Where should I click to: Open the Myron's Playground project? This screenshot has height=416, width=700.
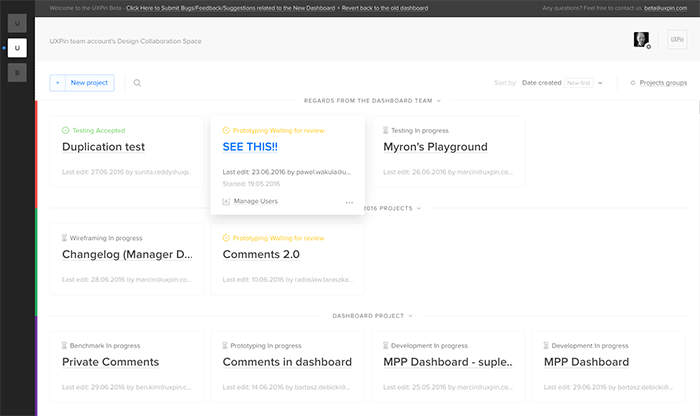point(435,147)
